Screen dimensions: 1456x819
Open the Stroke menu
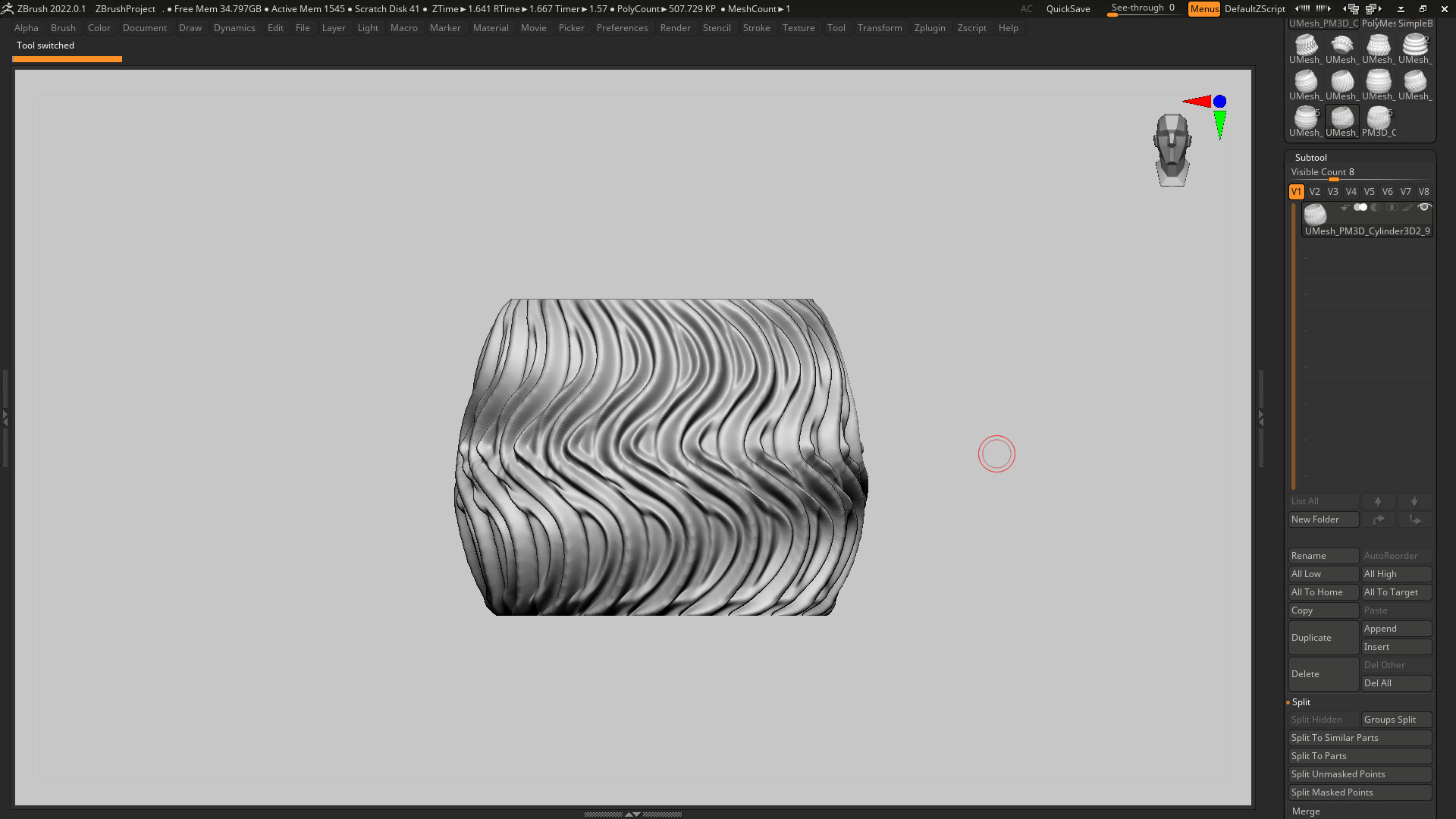tap(756, 28)
